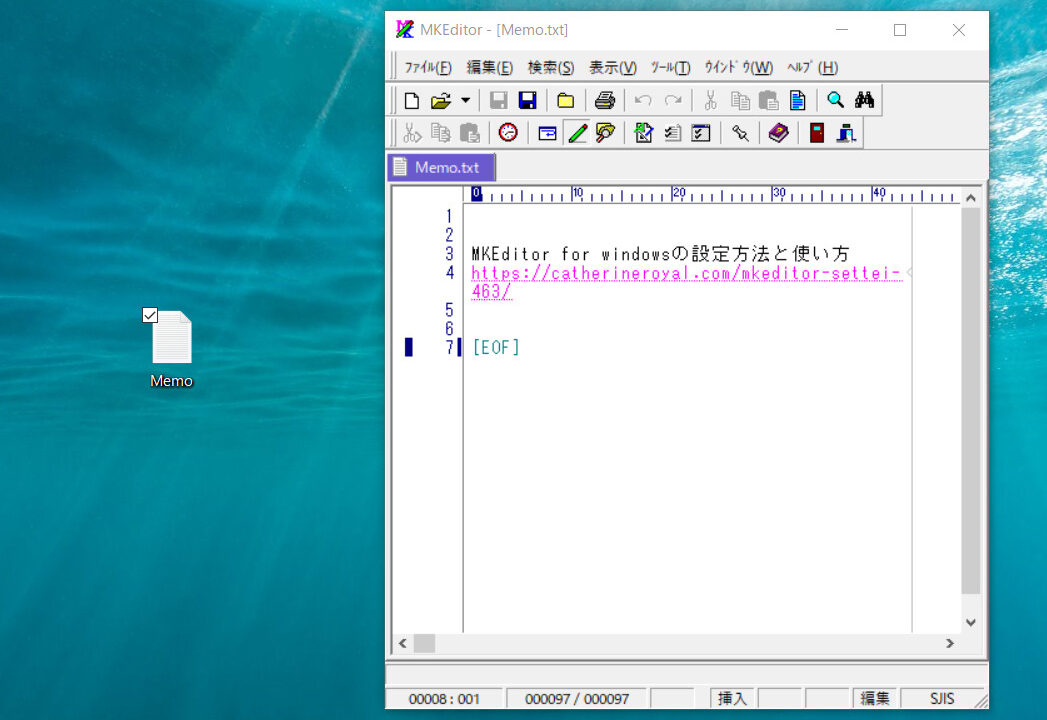Open the 検索(S) menu
Screen dimensions: 1047x720
pyautogui.click(x=551, y=67)
